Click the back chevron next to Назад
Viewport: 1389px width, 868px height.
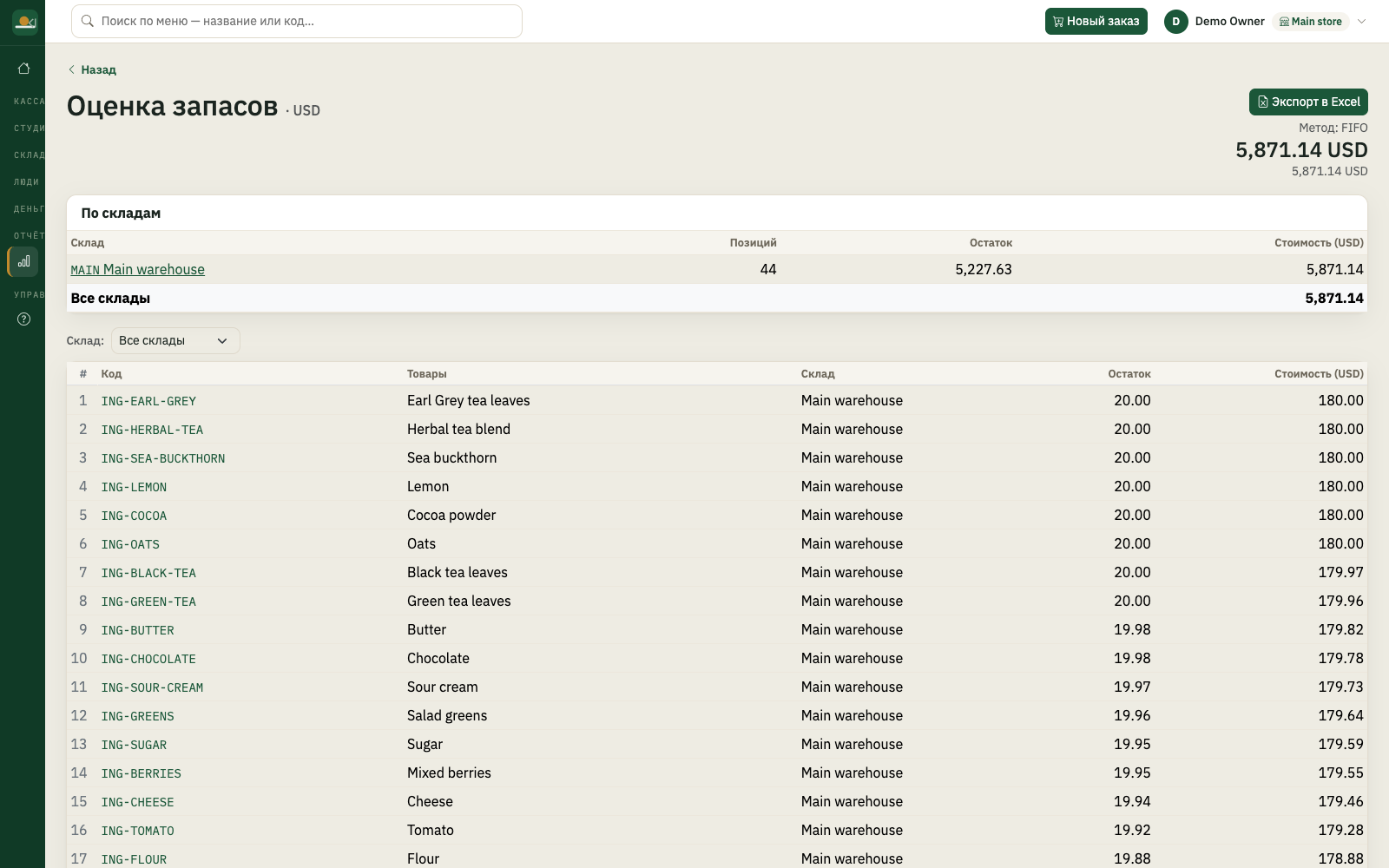pos(71,69)
